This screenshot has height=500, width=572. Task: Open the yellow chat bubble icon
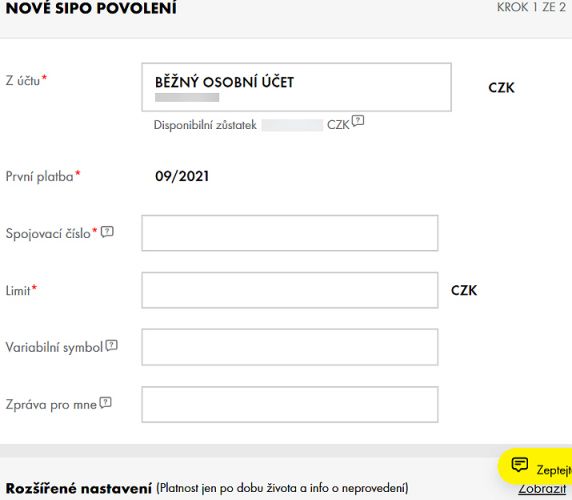click(519, 465)
